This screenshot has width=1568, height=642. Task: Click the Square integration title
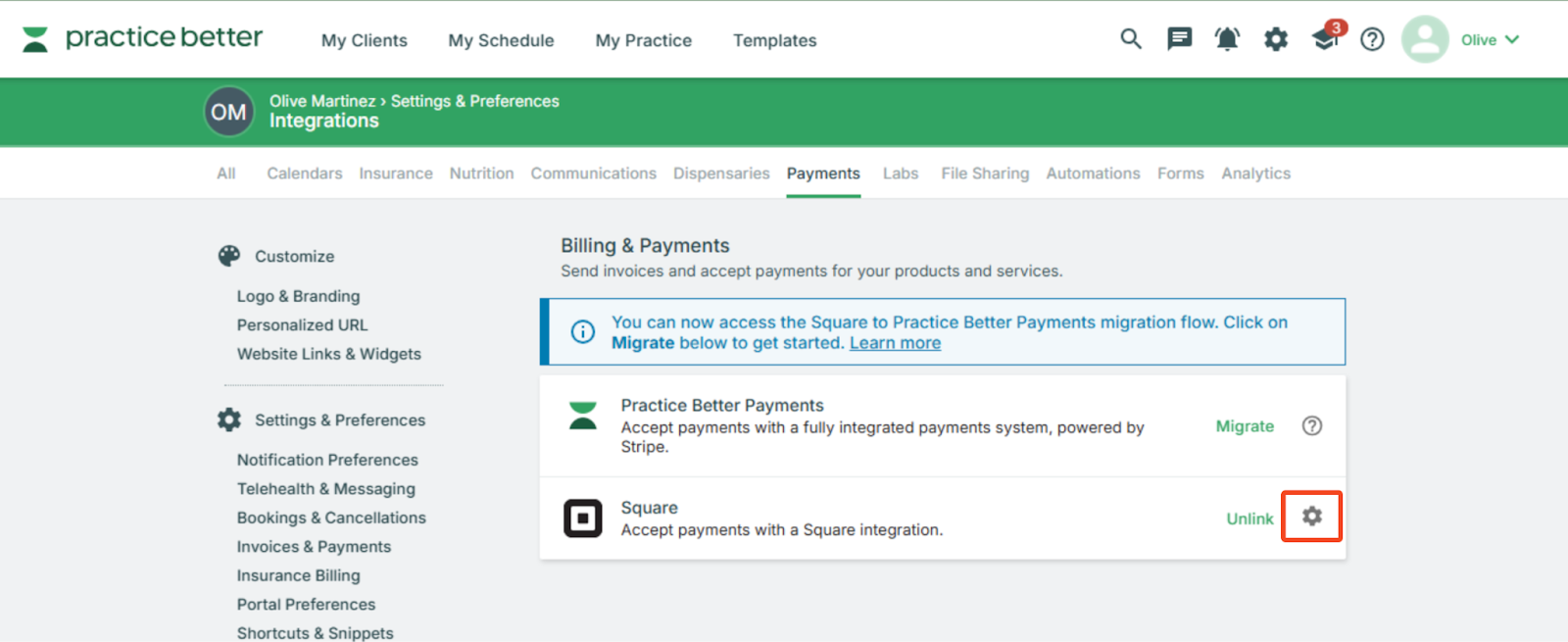[649, 508]
